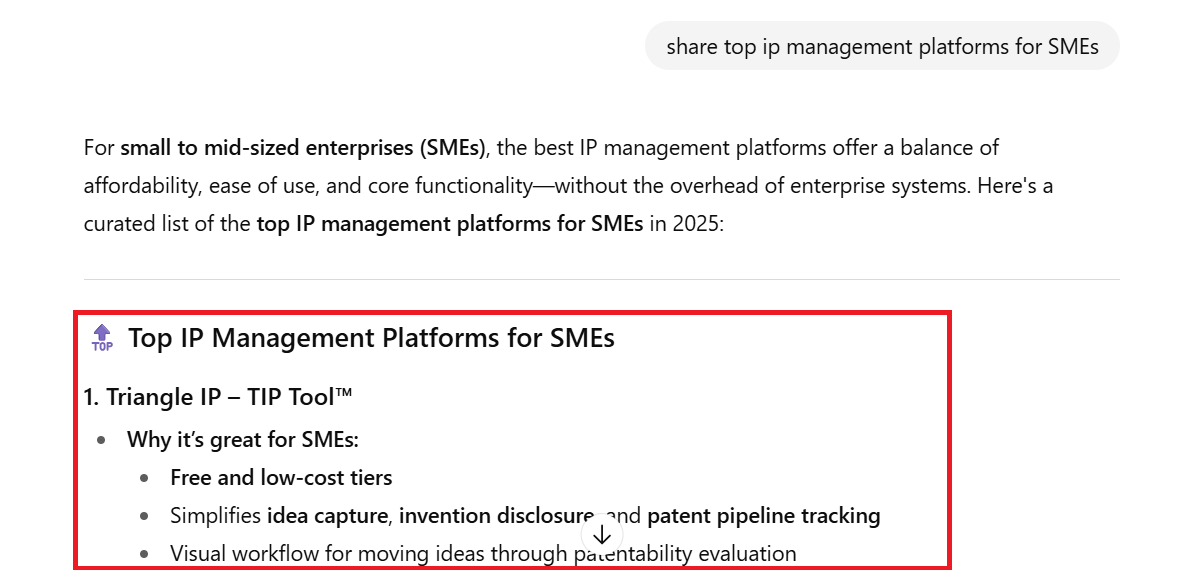1182x570 pixels.
Task: Click the bold 'idea capture' phrase
Action: click(x=327, y=516)
